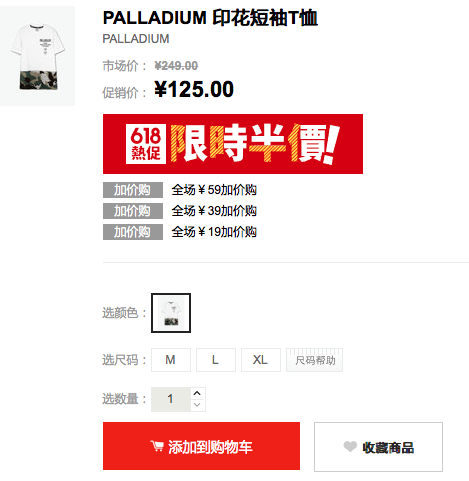469x481 pixels.
Task: Click the first 加价购 gray tag
Action: pyautogui.click(x=133, y=190)
